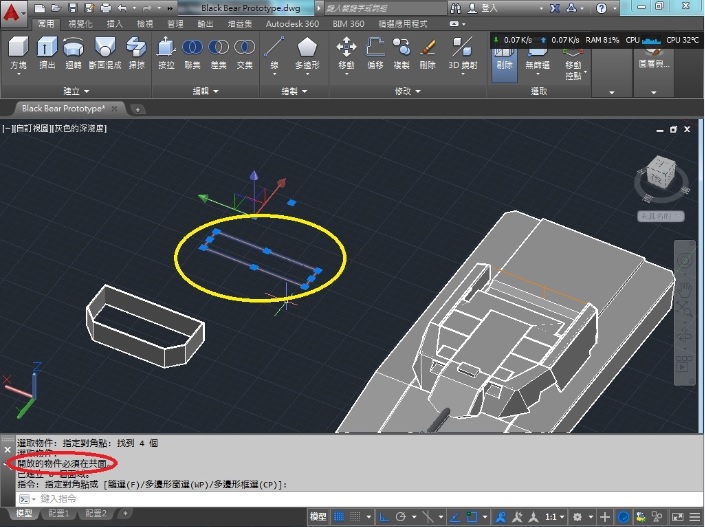The image size is (705, 527).
Task: Add a new drawing tab with plus button
Action: [x=137, y=109]
